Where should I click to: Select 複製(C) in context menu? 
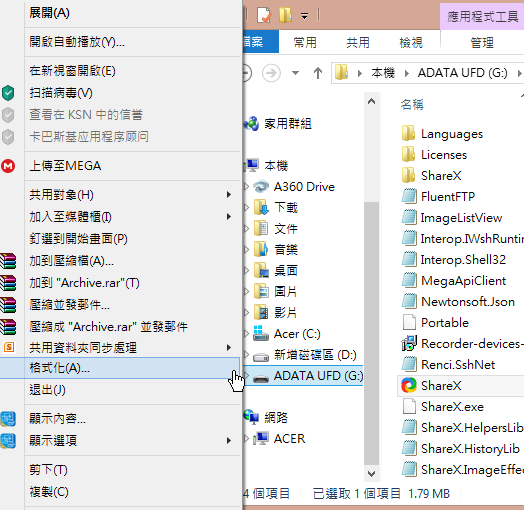pos(120,492)
